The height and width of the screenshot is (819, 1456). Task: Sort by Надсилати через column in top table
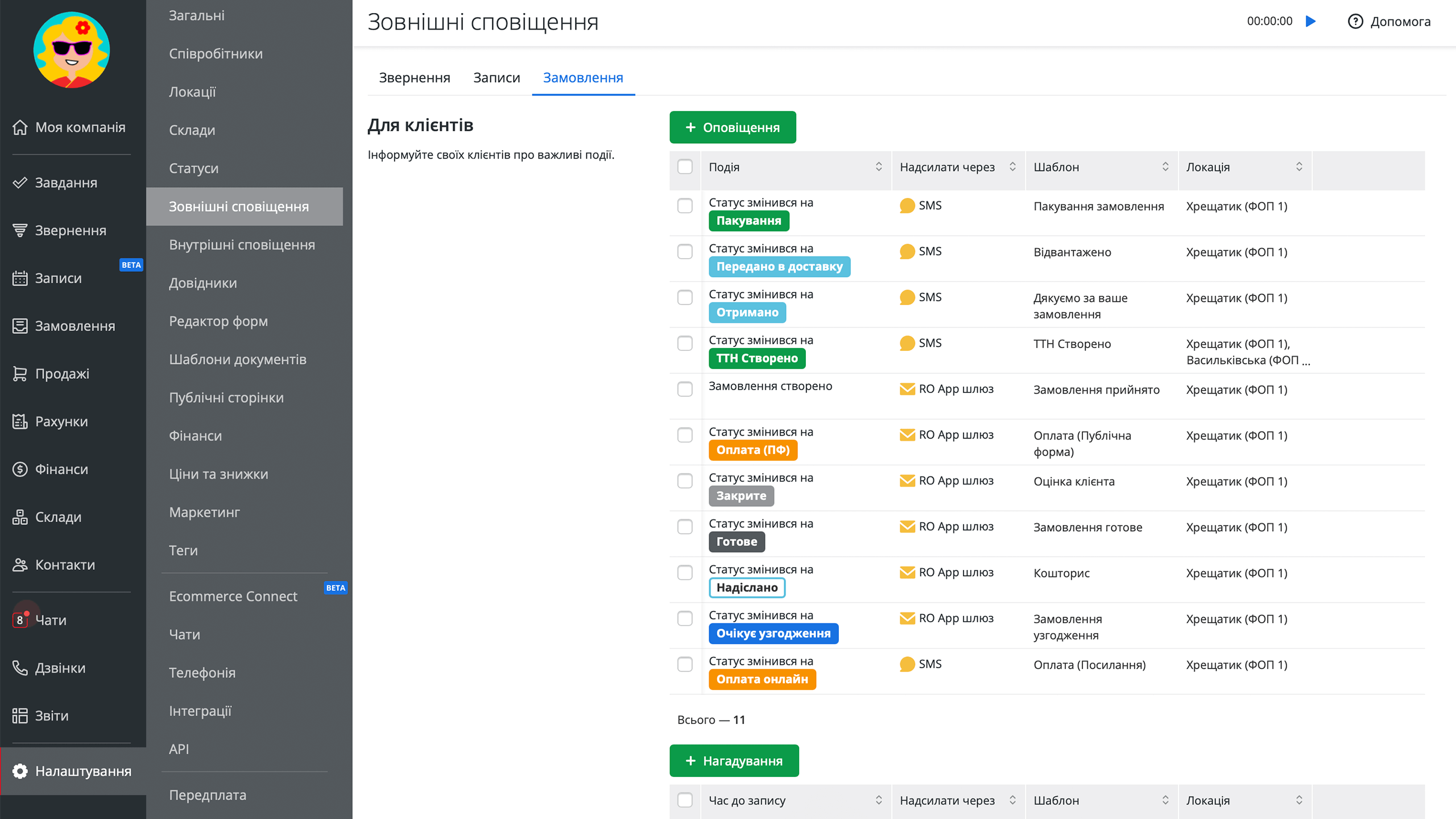[x=1012, y=167]
